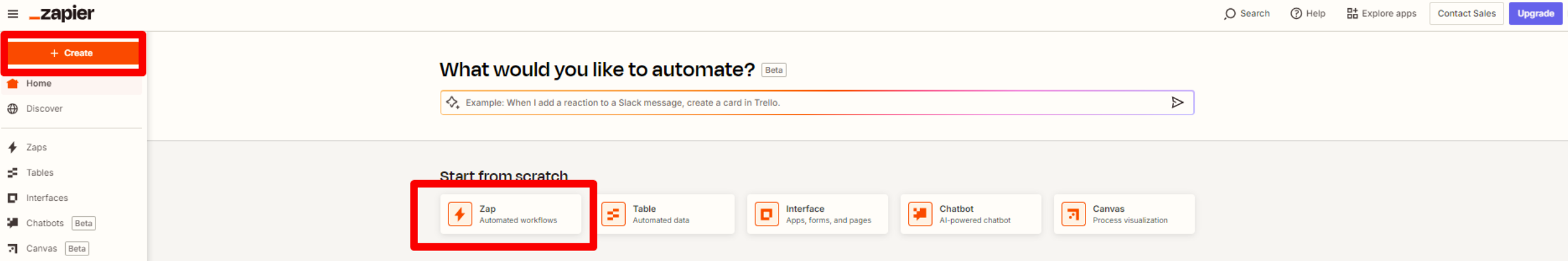The image size is (1568, 261).
Task: Click the Home house icon
Action: point(13,83)
